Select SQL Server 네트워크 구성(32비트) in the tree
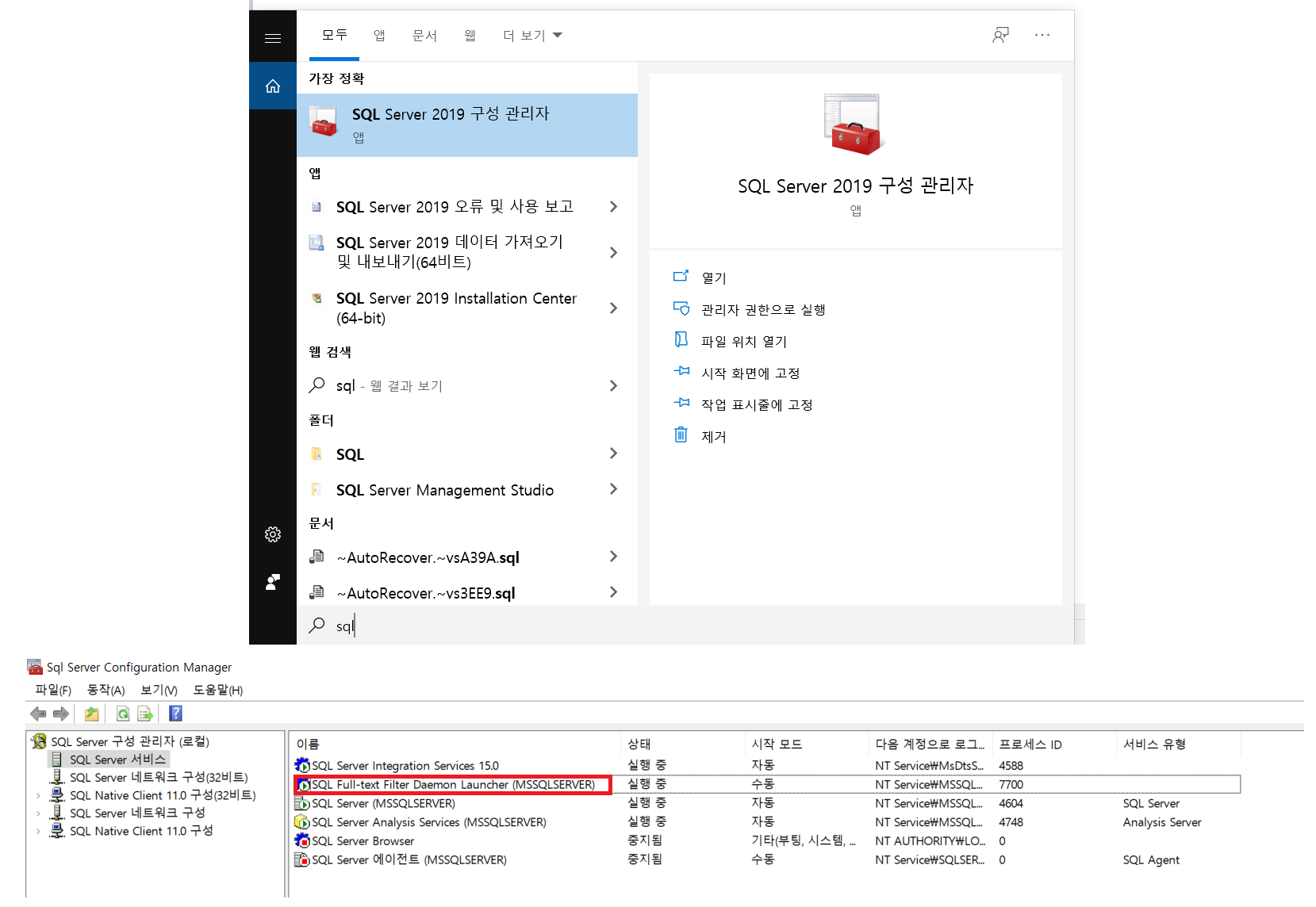Viewport: 1316px width, 907px height. 159,778
